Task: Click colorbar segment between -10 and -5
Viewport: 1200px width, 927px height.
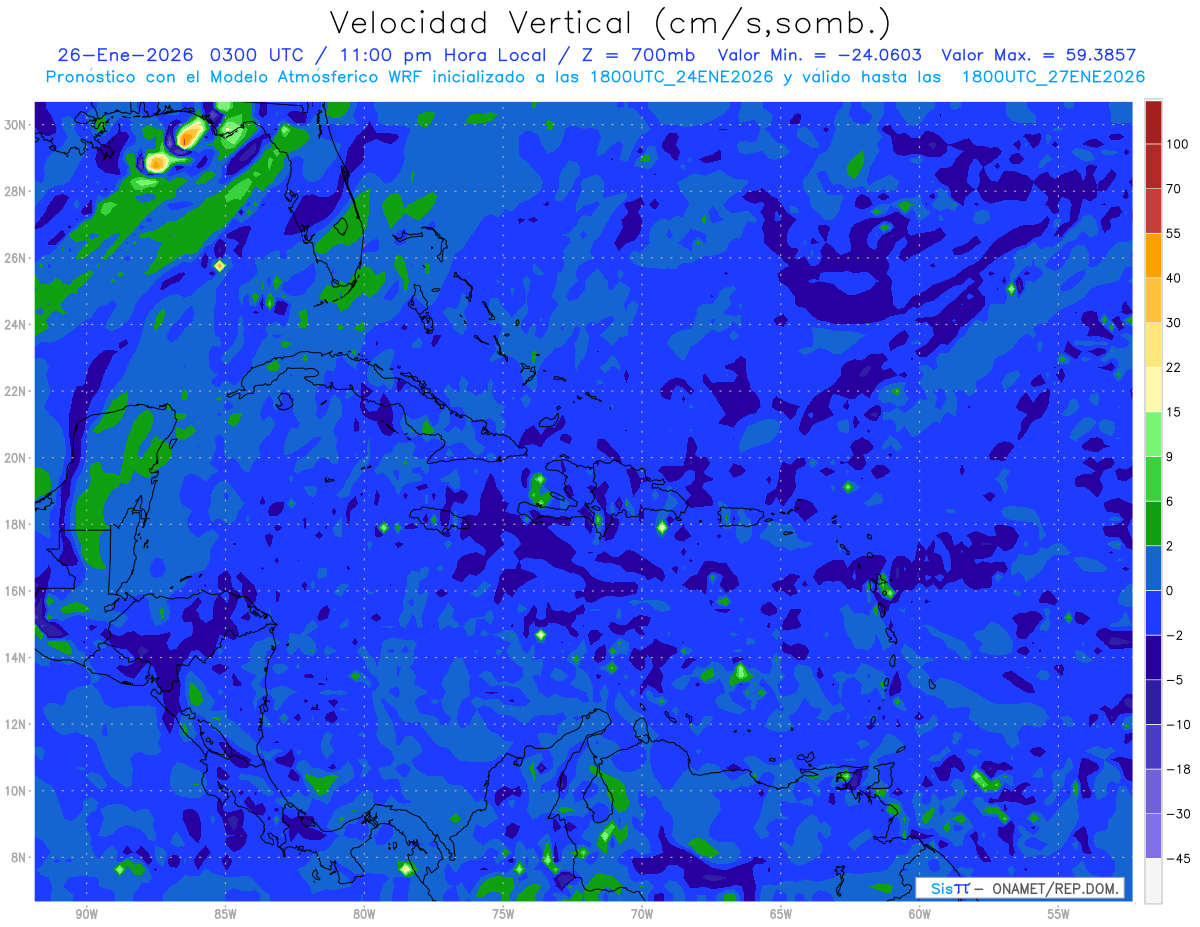Action: [x=1153, y=701]
